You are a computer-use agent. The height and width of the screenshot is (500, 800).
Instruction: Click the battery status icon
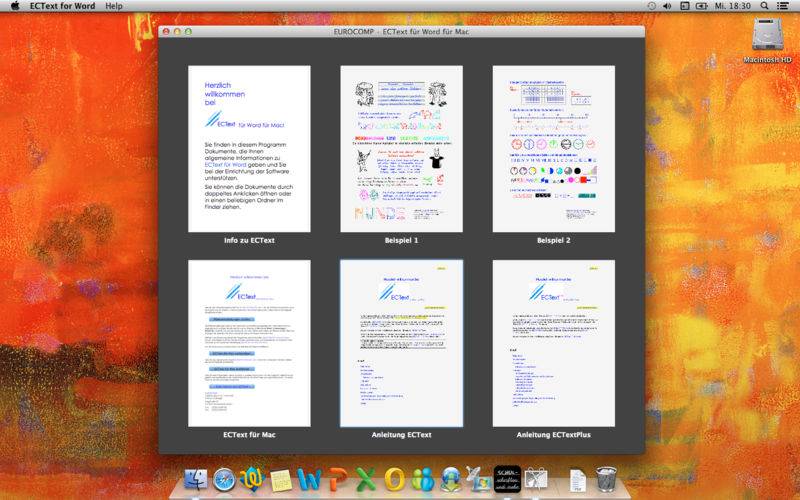coord(702,6)
